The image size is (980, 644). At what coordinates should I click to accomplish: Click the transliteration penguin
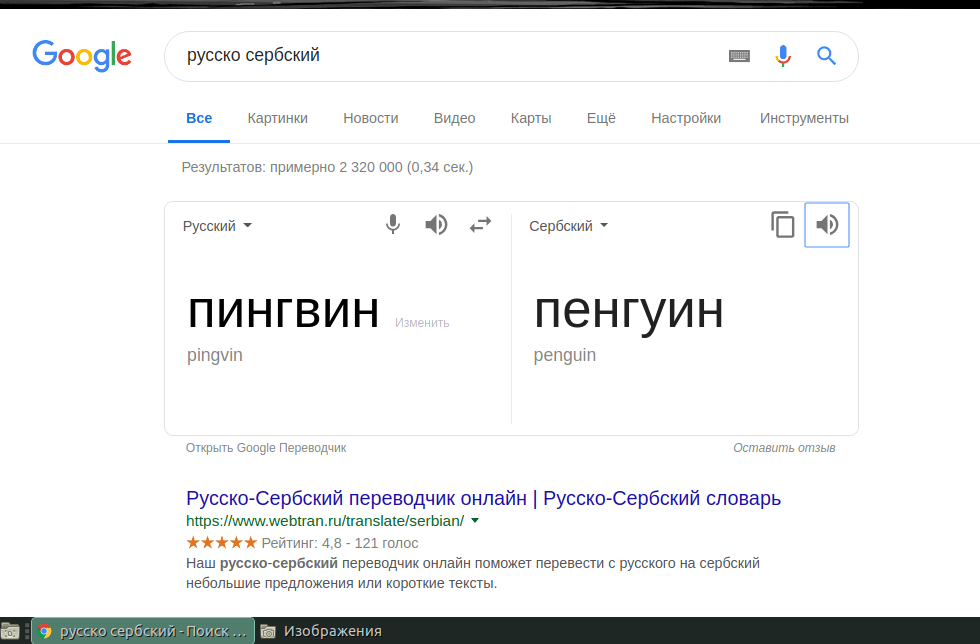564,355
